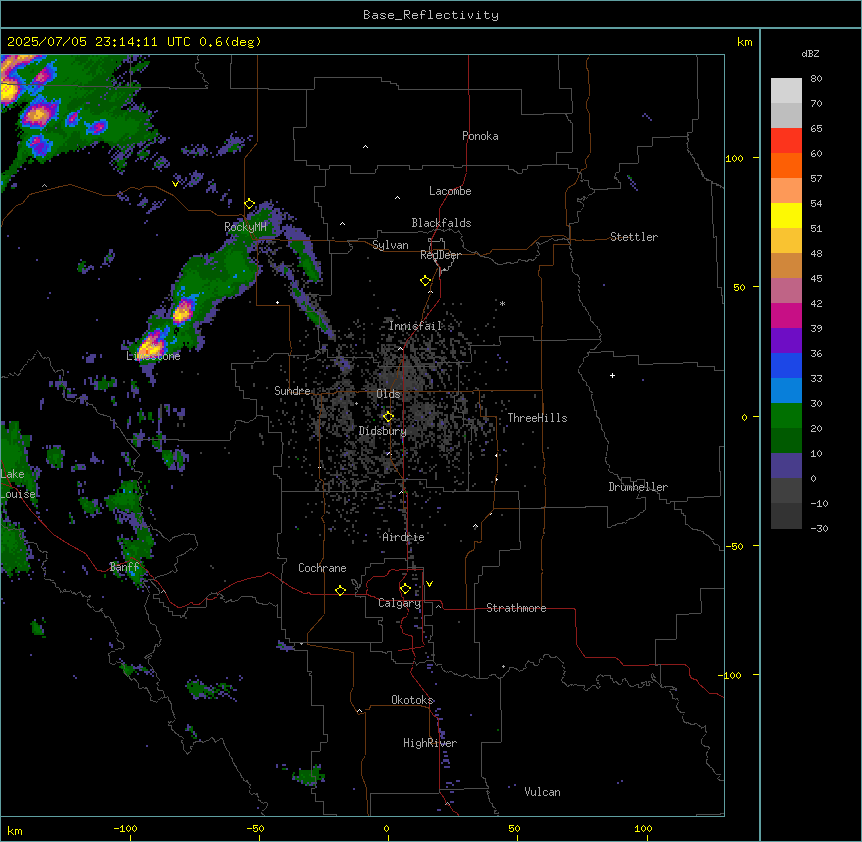This screenshot has height=842, width=862.
Task: Click the yellow V marker northeast of Calgary
Action: (429, 584)
